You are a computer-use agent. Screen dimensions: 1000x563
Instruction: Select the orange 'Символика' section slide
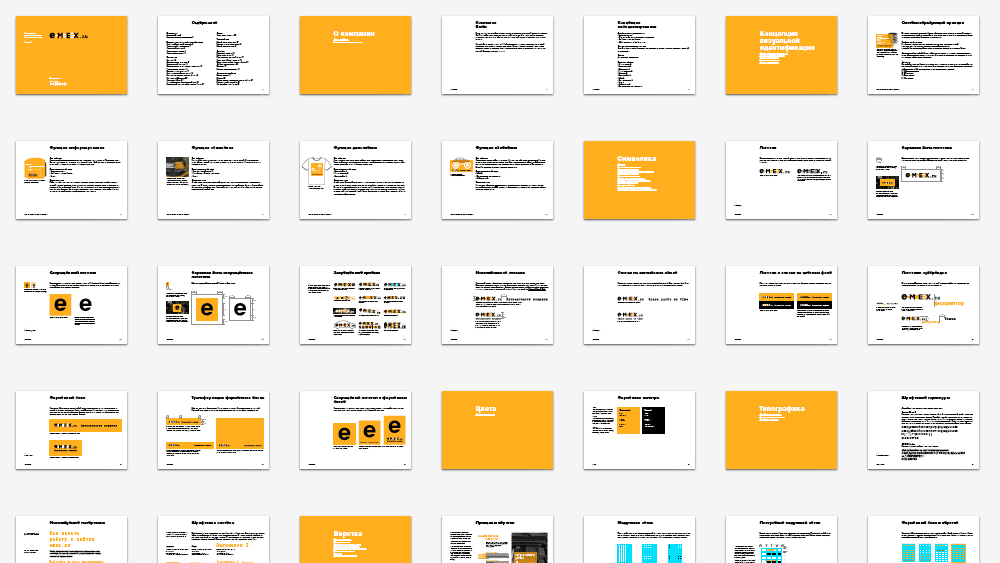[x=639, y=180]
